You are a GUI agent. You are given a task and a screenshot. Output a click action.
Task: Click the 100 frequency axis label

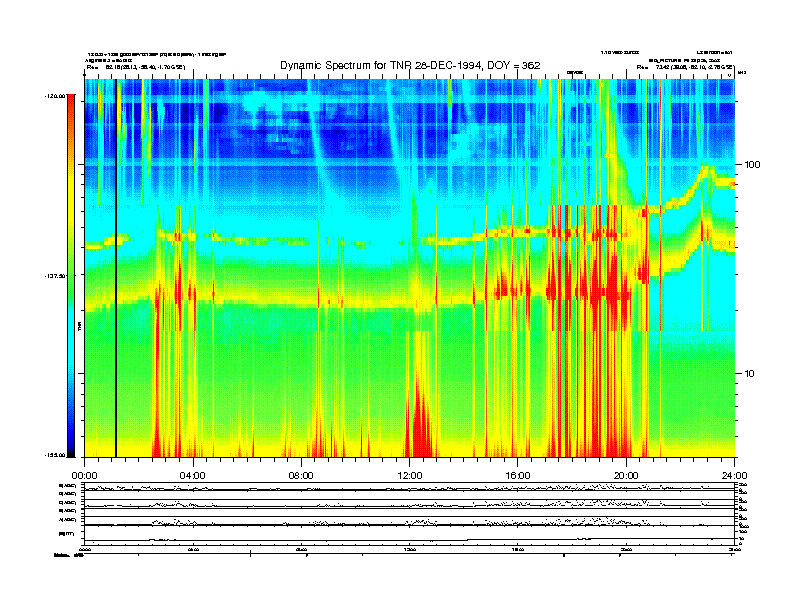pyautogui.click(x=752, y=165)
